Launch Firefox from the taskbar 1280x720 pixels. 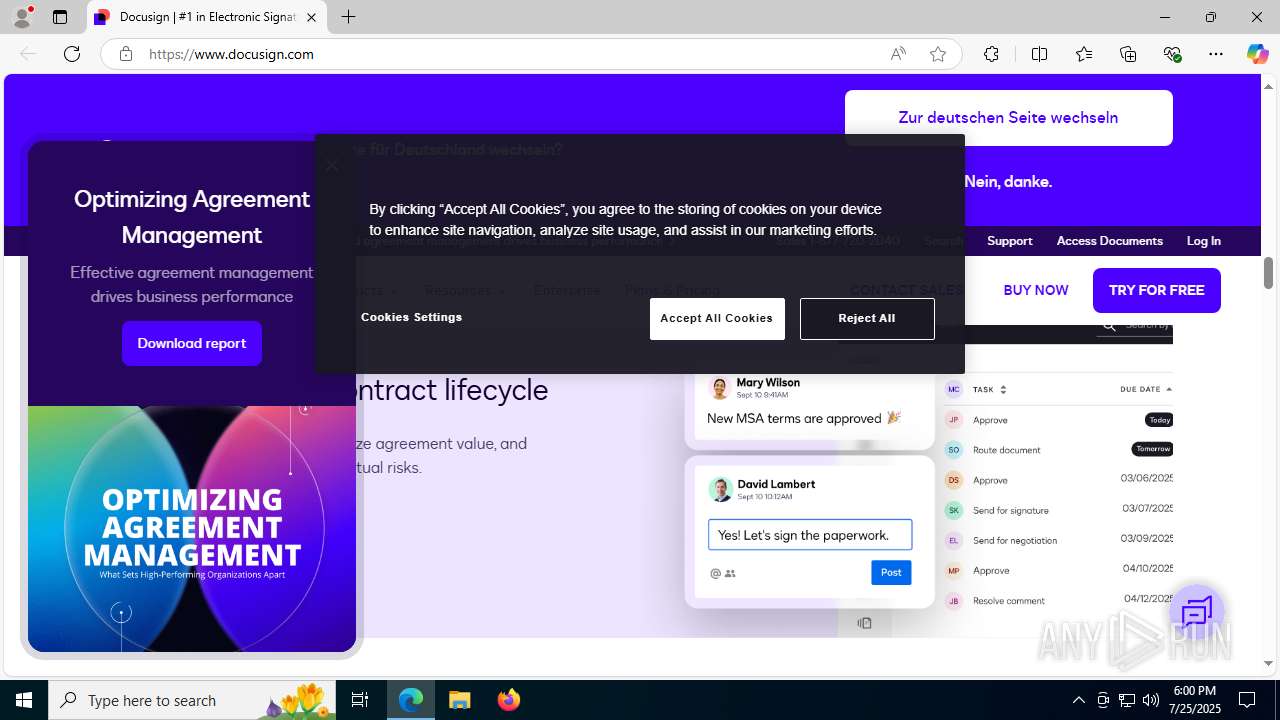coord(509,700)
